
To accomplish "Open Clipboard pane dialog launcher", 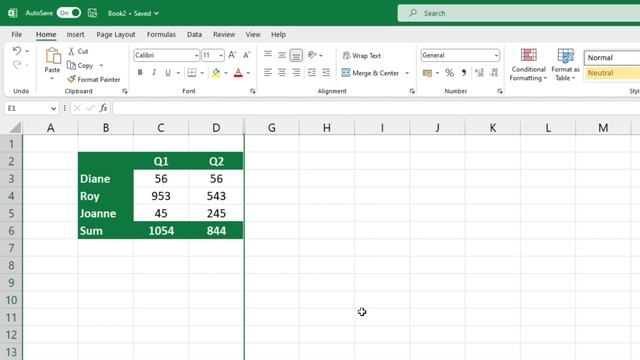I will pyautogui.click(x=125, y=91).
